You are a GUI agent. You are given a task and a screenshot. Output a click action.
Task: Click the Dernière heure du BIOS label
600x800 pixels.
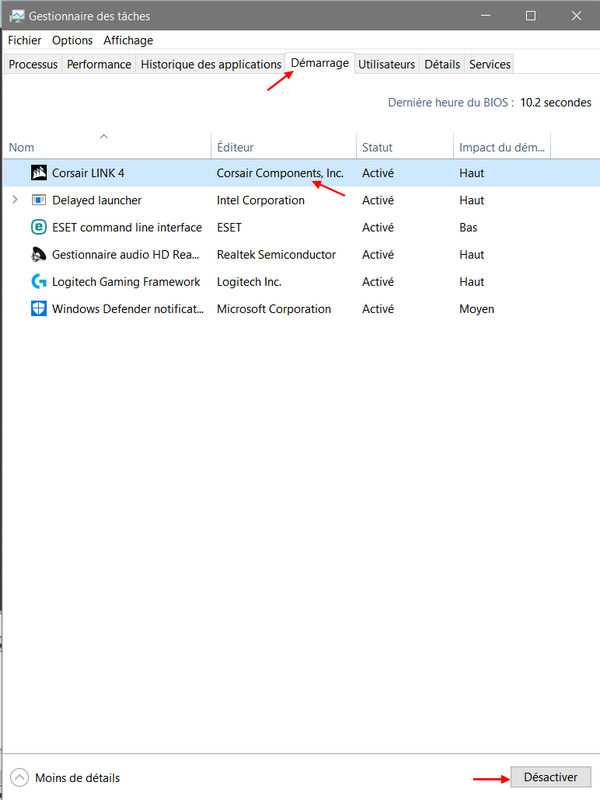[x=451, y=103]
